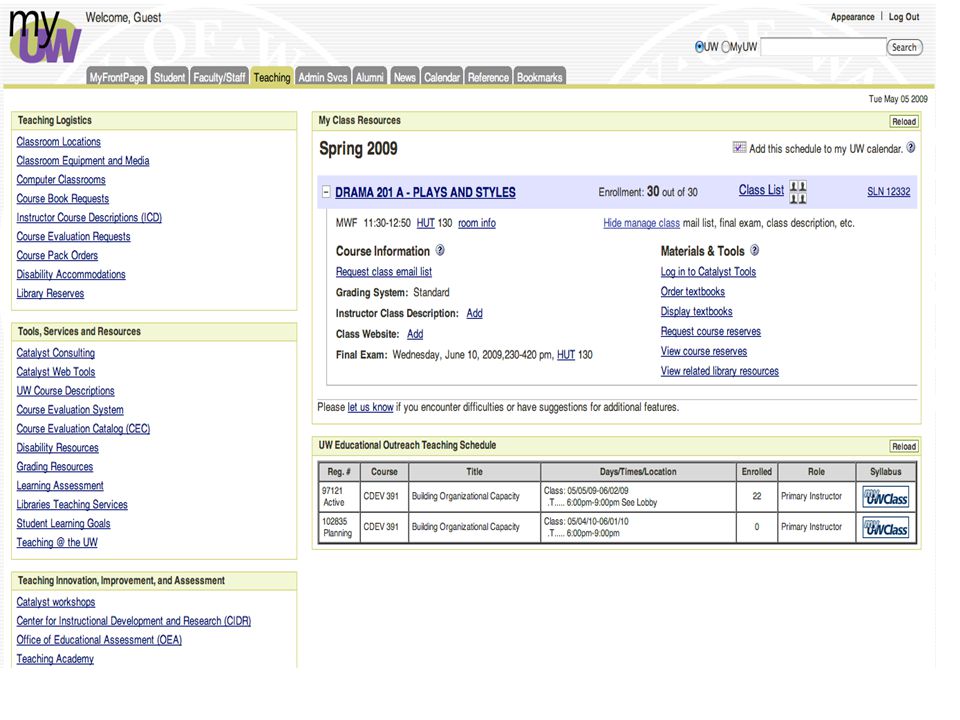The image size is (960, 720).
Task: Open Instructor Course Descriptions (ICD) link
Action: [x=89, y=217]
